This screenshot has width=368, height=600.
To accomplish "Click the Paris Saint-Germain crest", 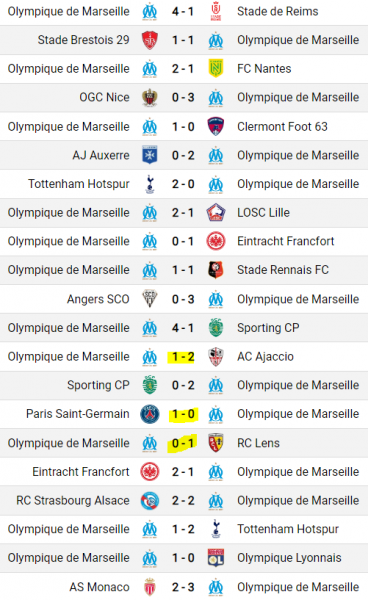I will (x=150, y=414).
